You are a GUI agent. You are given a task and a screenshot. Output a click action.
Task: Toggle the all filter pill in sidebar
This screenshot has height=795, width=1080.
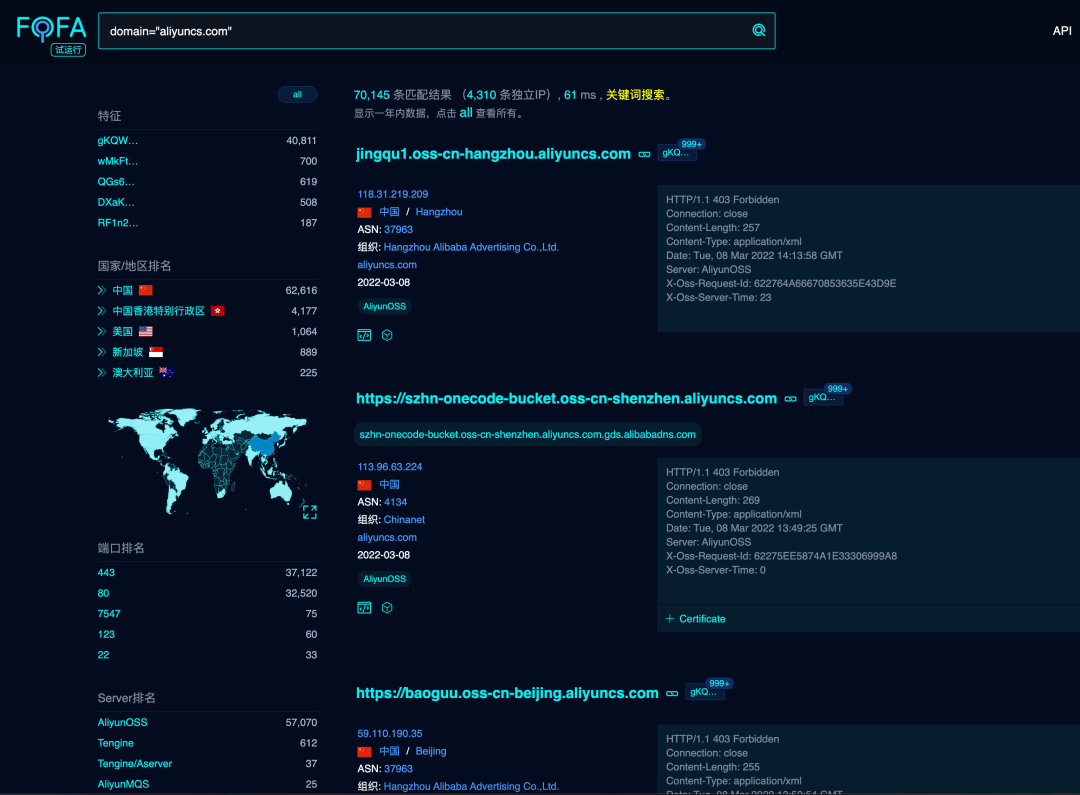point(297,94)
